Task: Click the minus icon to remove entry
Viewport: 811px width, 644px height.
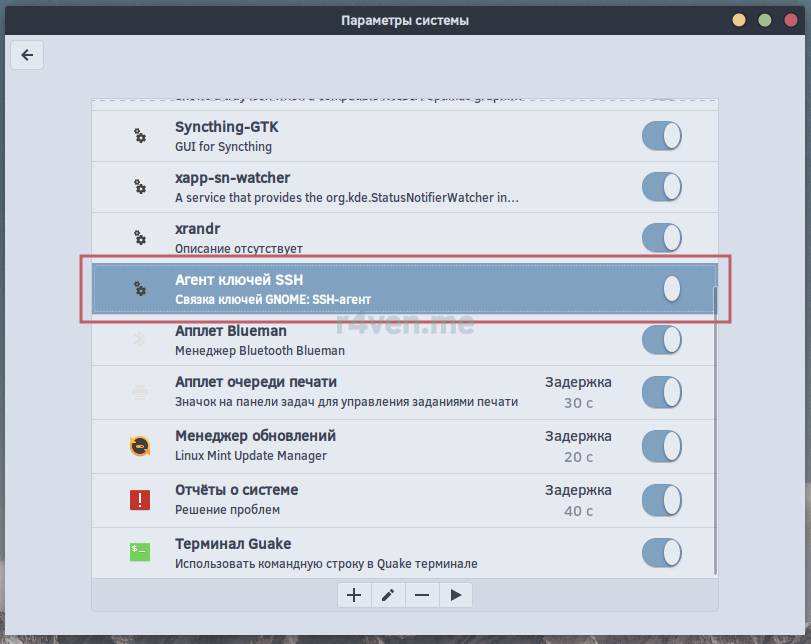Action: click(x=422, y=595)
